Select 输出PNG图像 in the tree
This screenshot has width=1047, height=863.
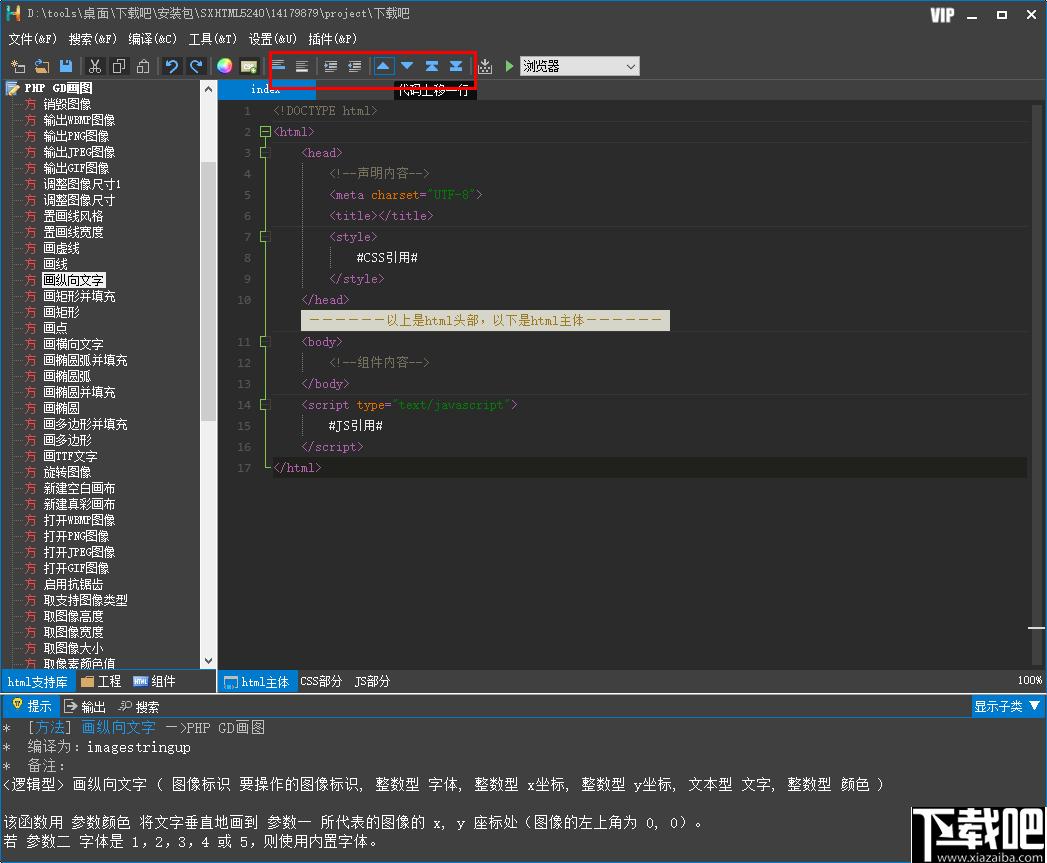point(75,136)
